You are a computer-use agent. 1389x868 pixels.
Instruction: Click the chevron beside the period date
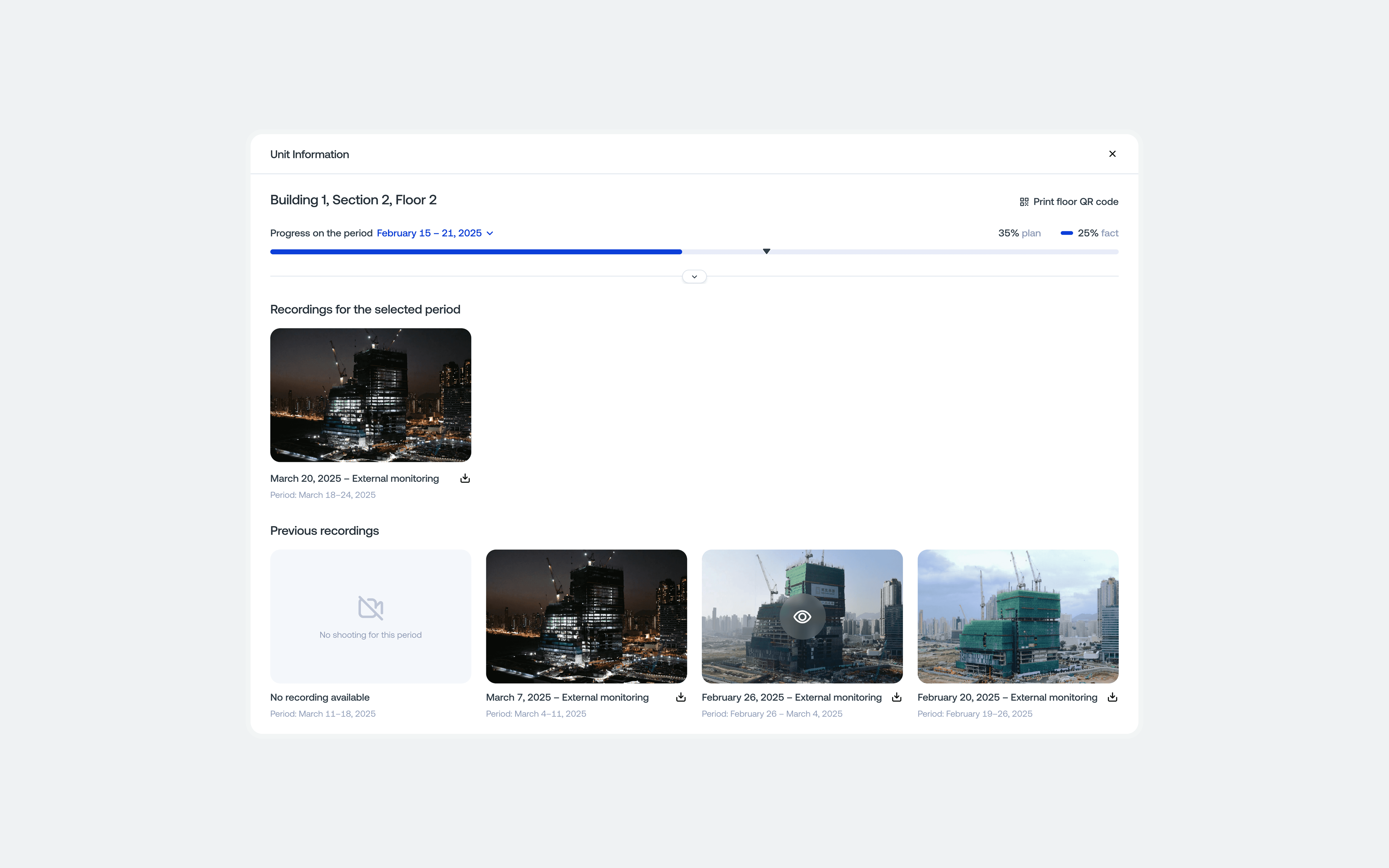pyautogui.click(x=490, y=233)
